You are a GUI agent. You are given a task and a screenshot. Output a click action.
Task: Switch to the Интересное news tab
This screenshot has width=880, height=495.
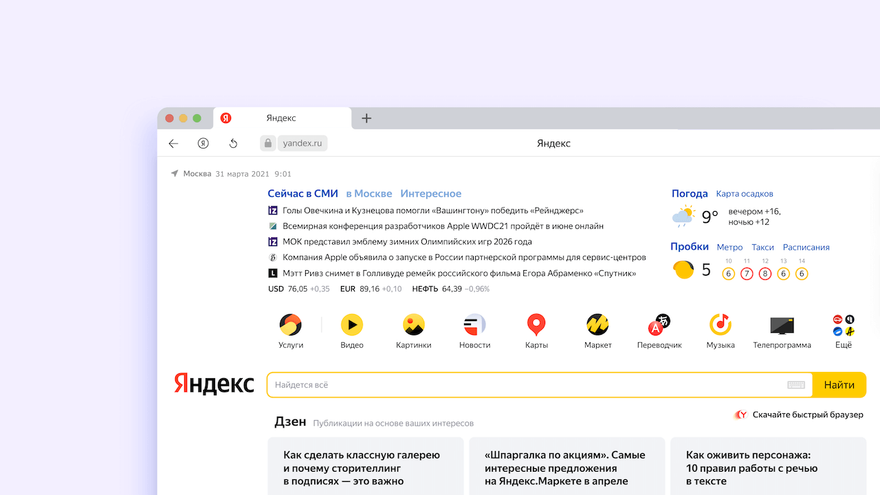click(x=430, y=194)
